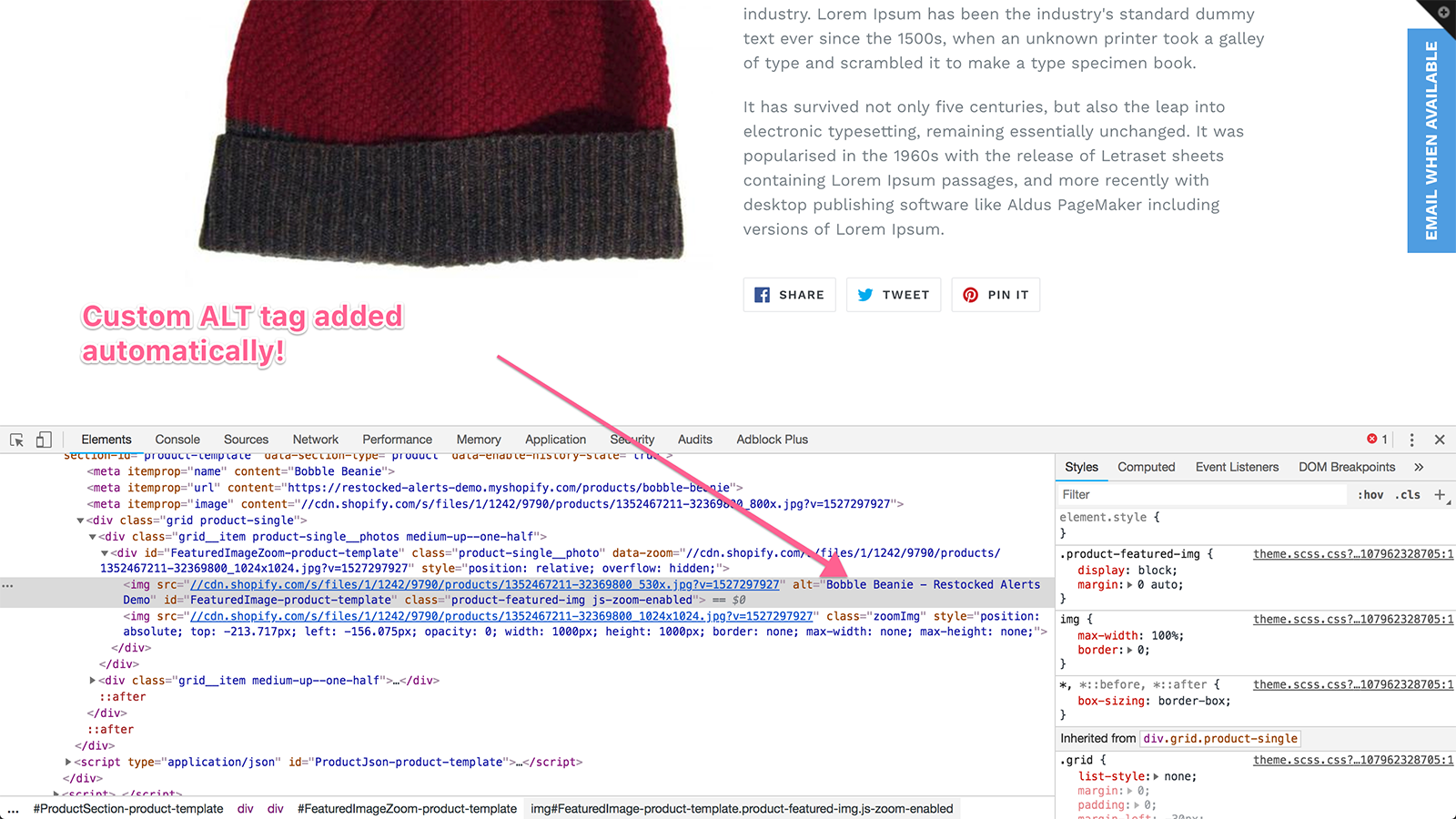Click the max-width: 100% declaration
1456x819 pixels.
1130,636
